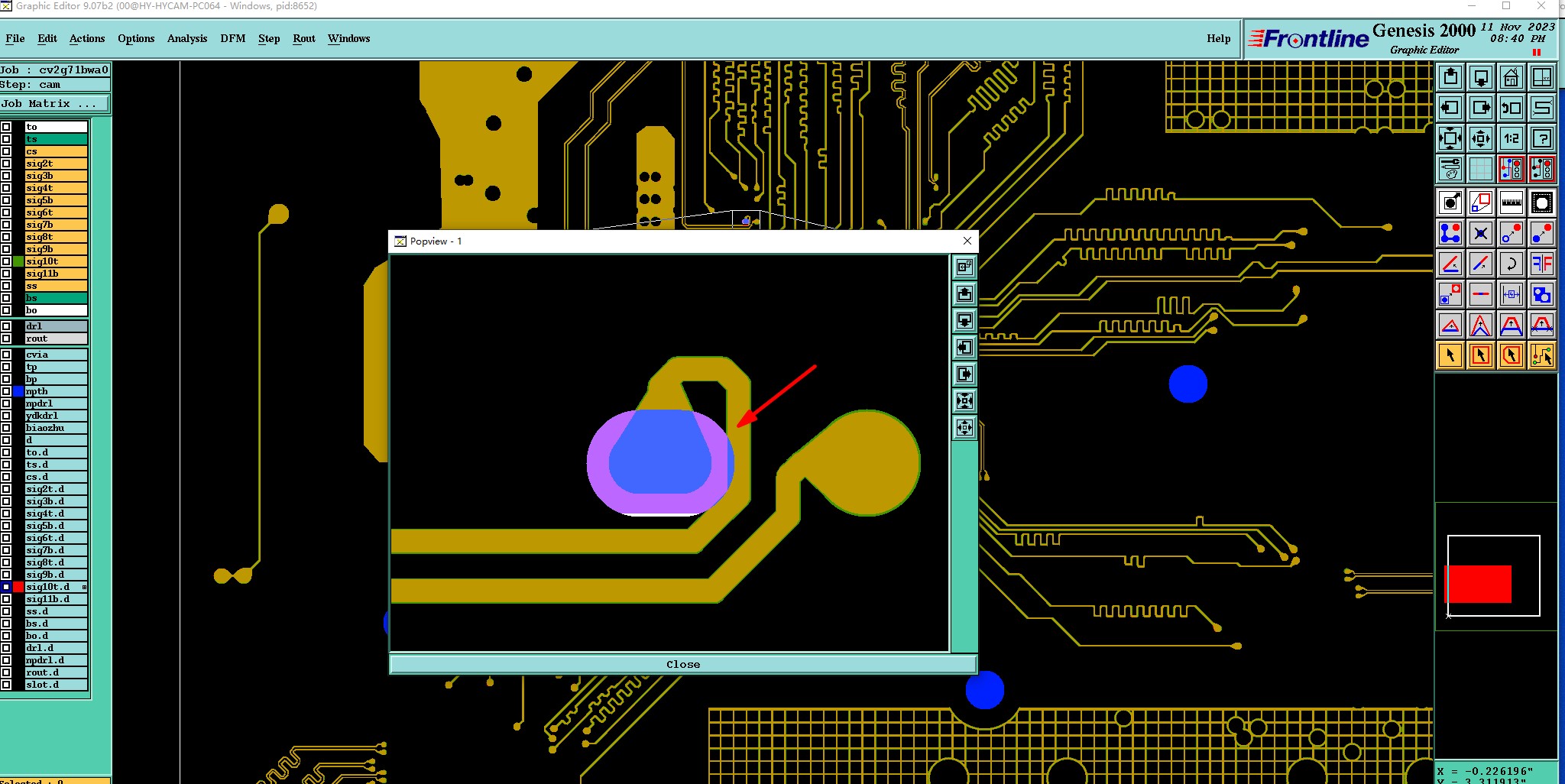Click the Popview pan up icon
This screenshot has width=1565, height=784.
[x=965, y=294]
